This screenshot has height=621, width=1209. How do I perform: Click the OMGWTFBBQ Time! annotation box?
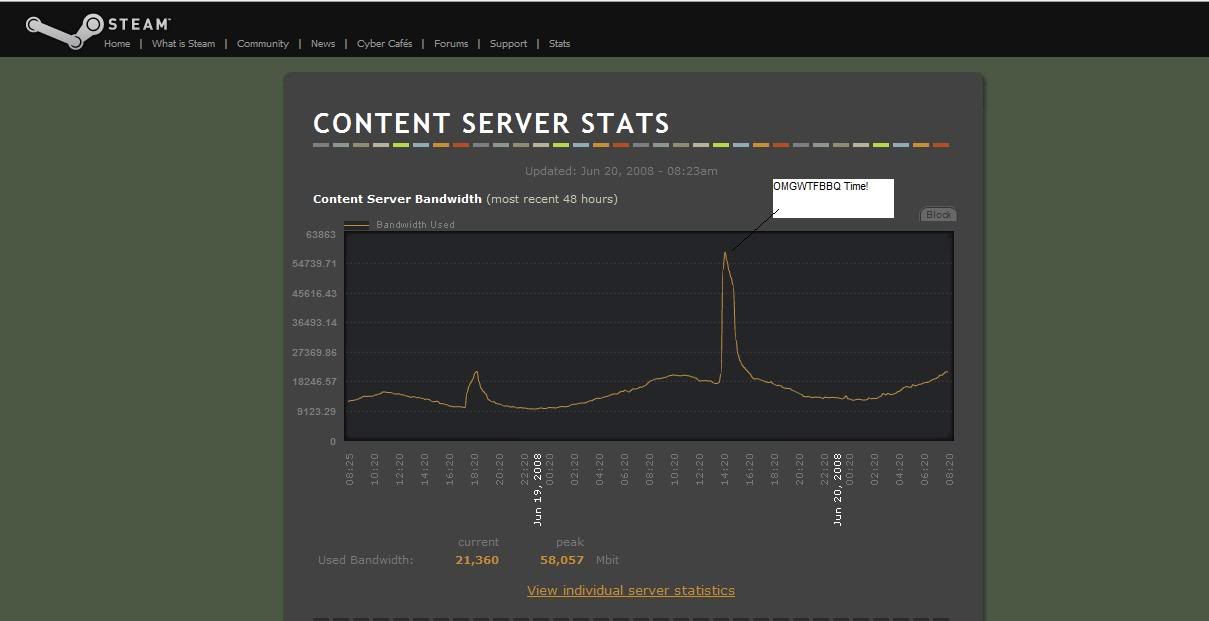832,198
